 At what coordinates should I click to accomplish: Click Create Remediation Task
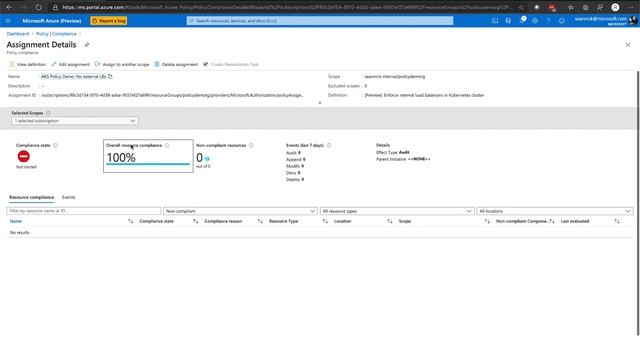(x=231, y=64)
